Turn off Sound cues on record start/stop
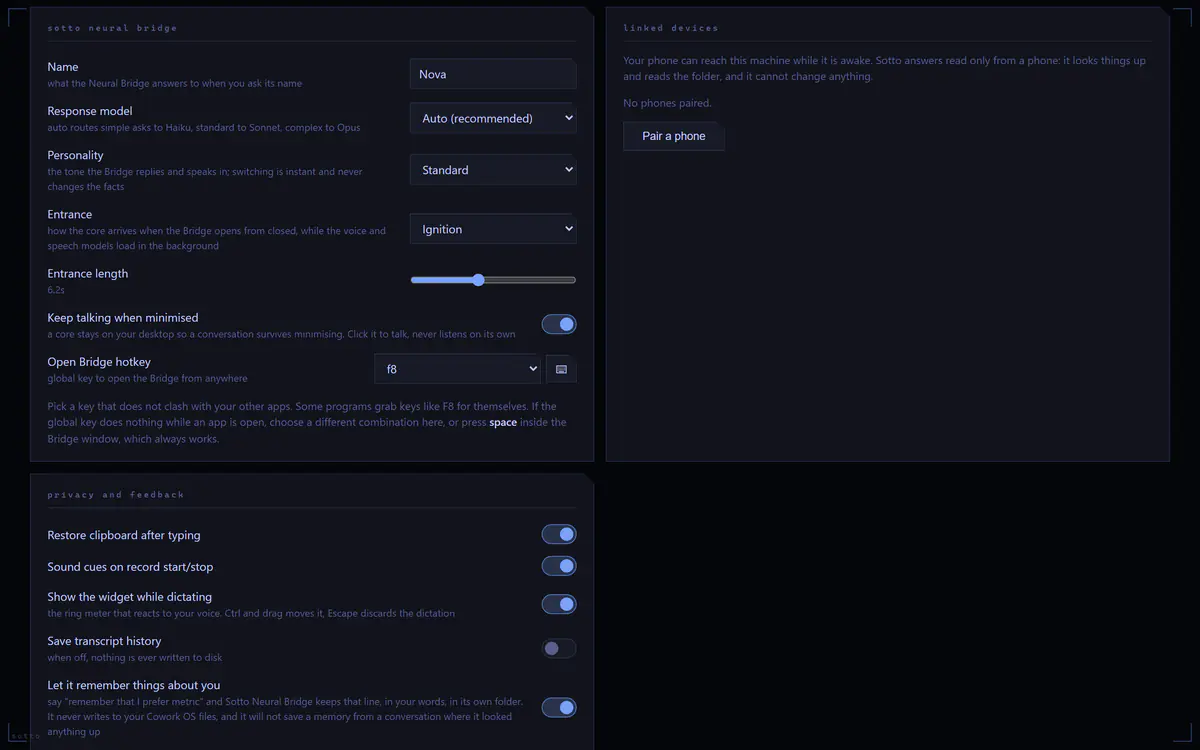 [559, 566]
